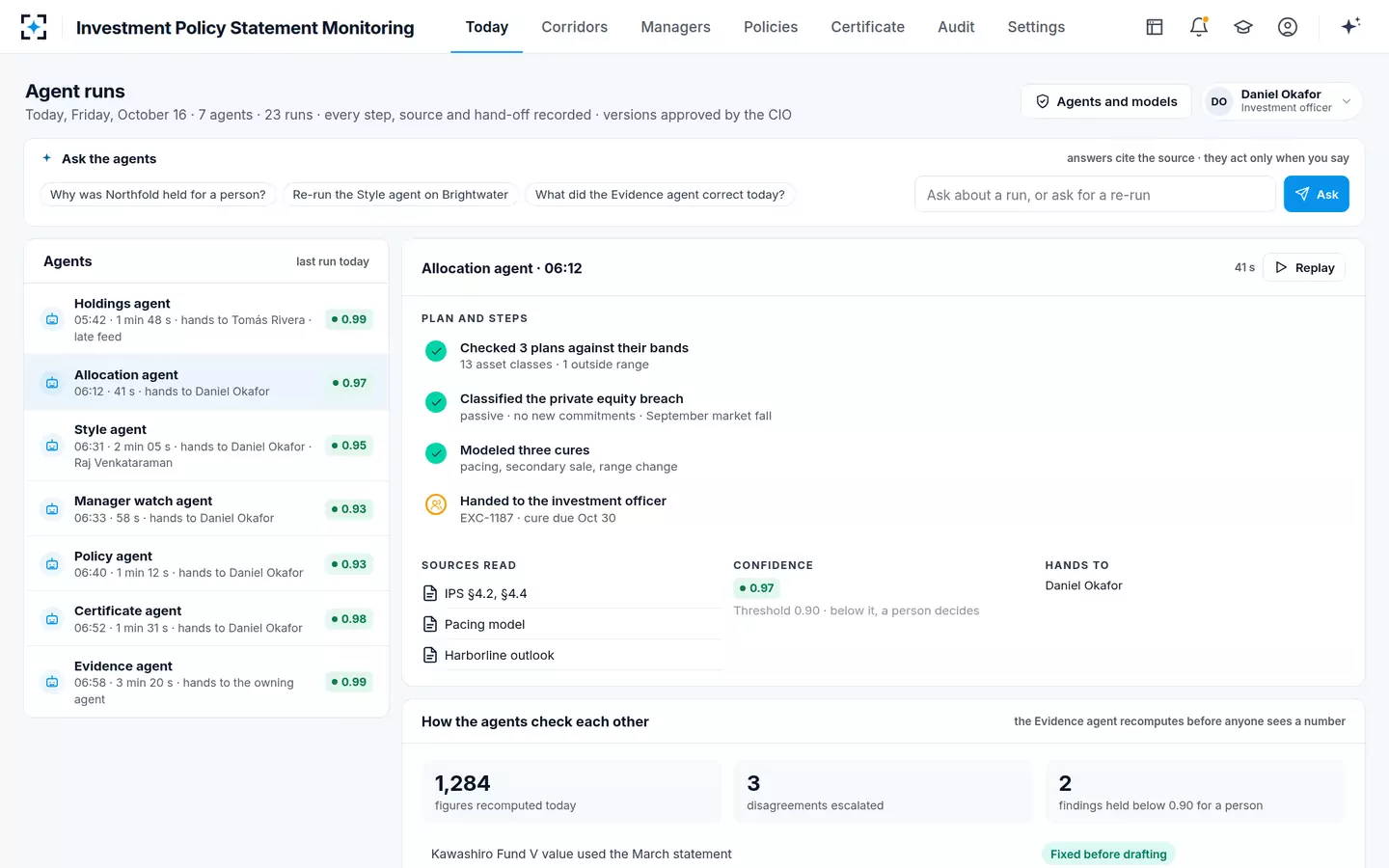Click the Policy agent robot icon
This screenshot has height=868, width=1389.
[x=52, y=564]
